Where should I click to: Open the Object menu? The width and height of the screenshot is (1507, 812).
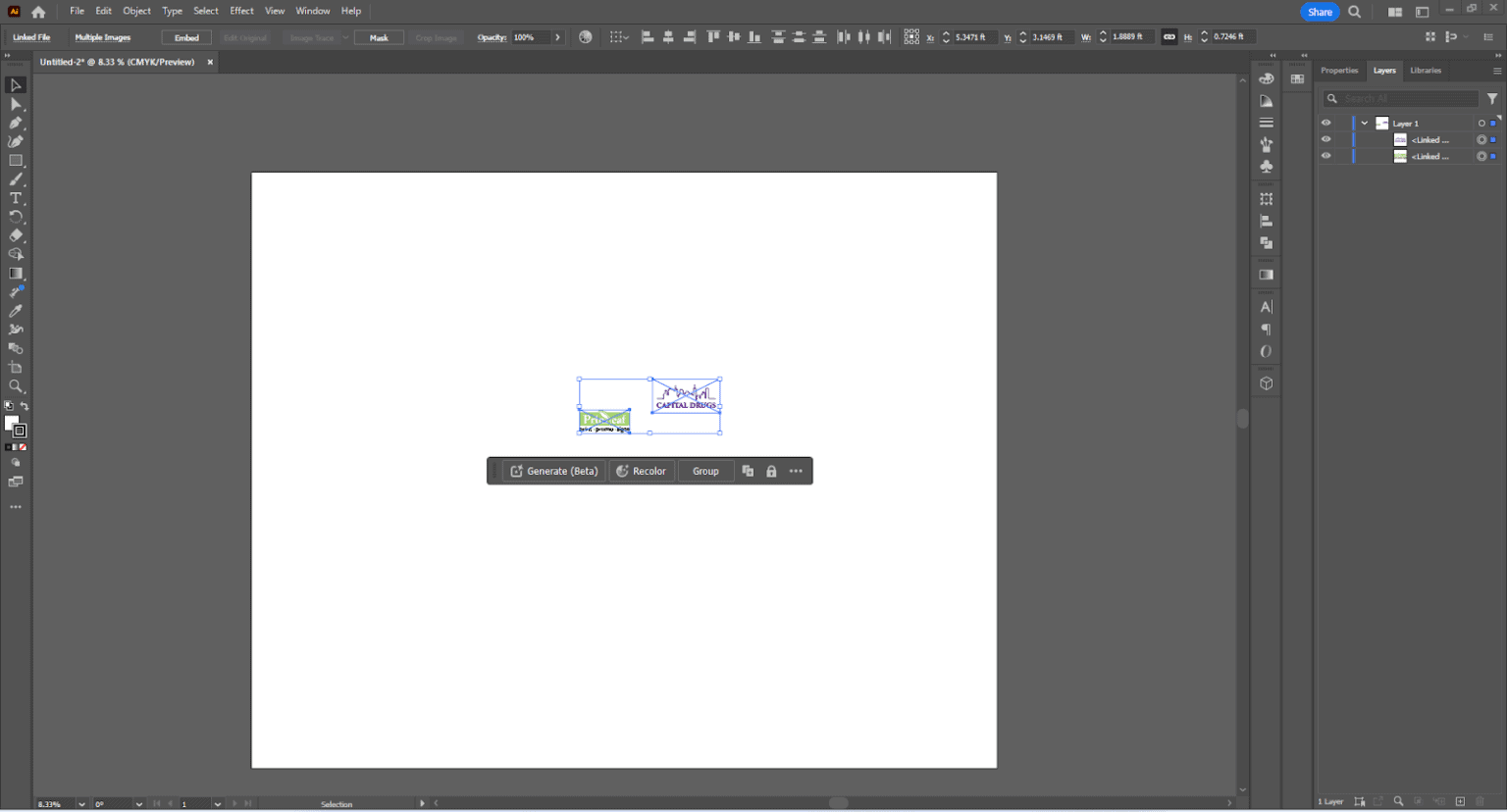point(136,11)
